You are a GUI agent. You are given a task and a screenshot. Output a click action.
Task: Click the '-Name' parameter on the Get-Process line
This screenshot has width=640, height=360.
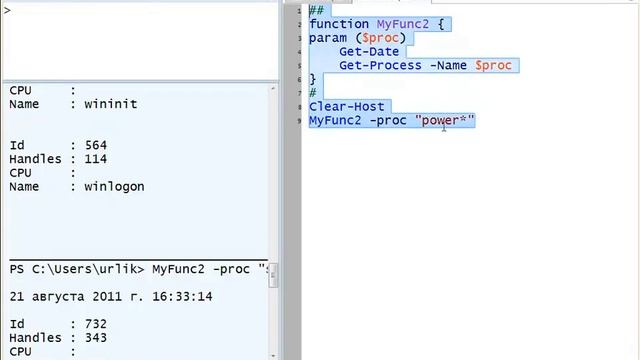[x=448, y=65]
